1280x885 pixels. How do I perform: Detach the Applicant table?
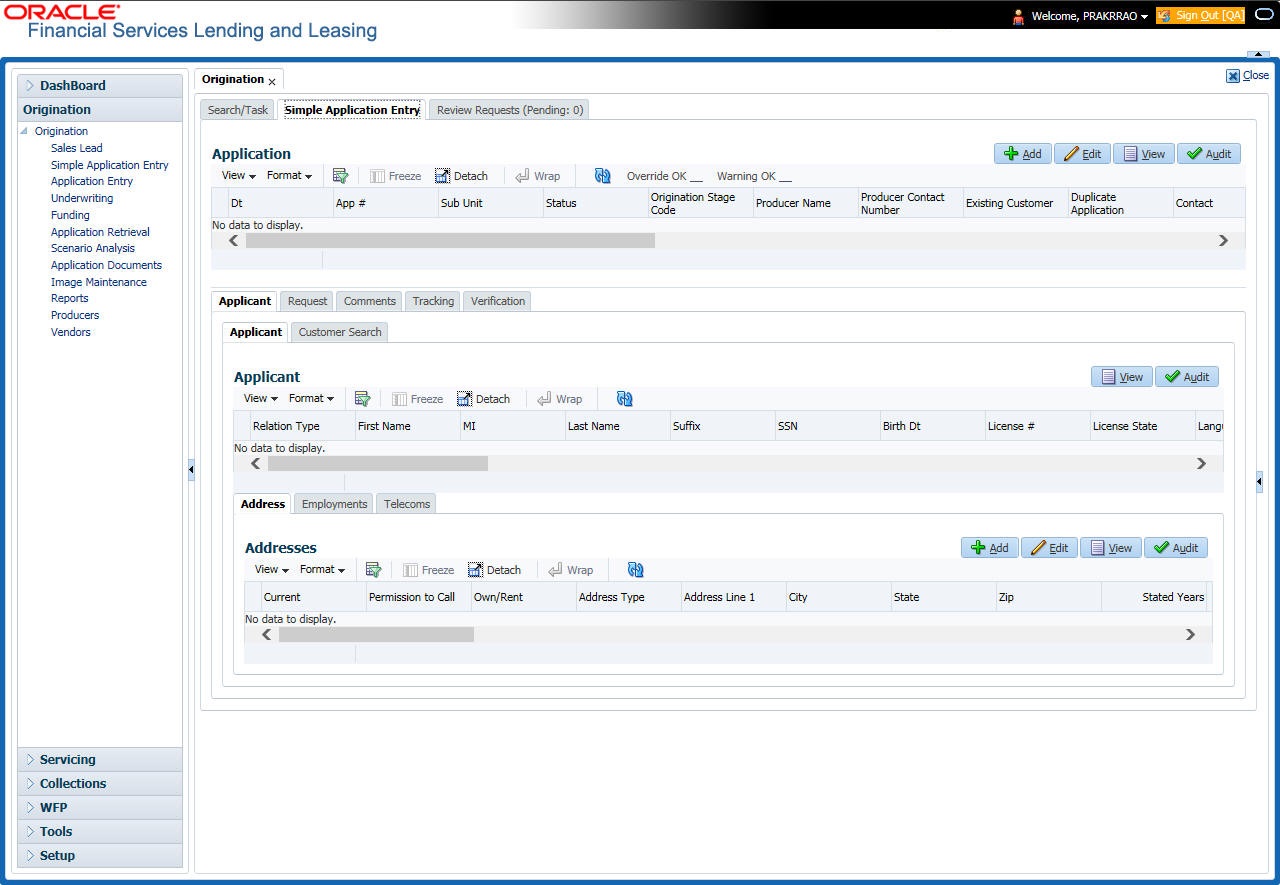point(483,399)
